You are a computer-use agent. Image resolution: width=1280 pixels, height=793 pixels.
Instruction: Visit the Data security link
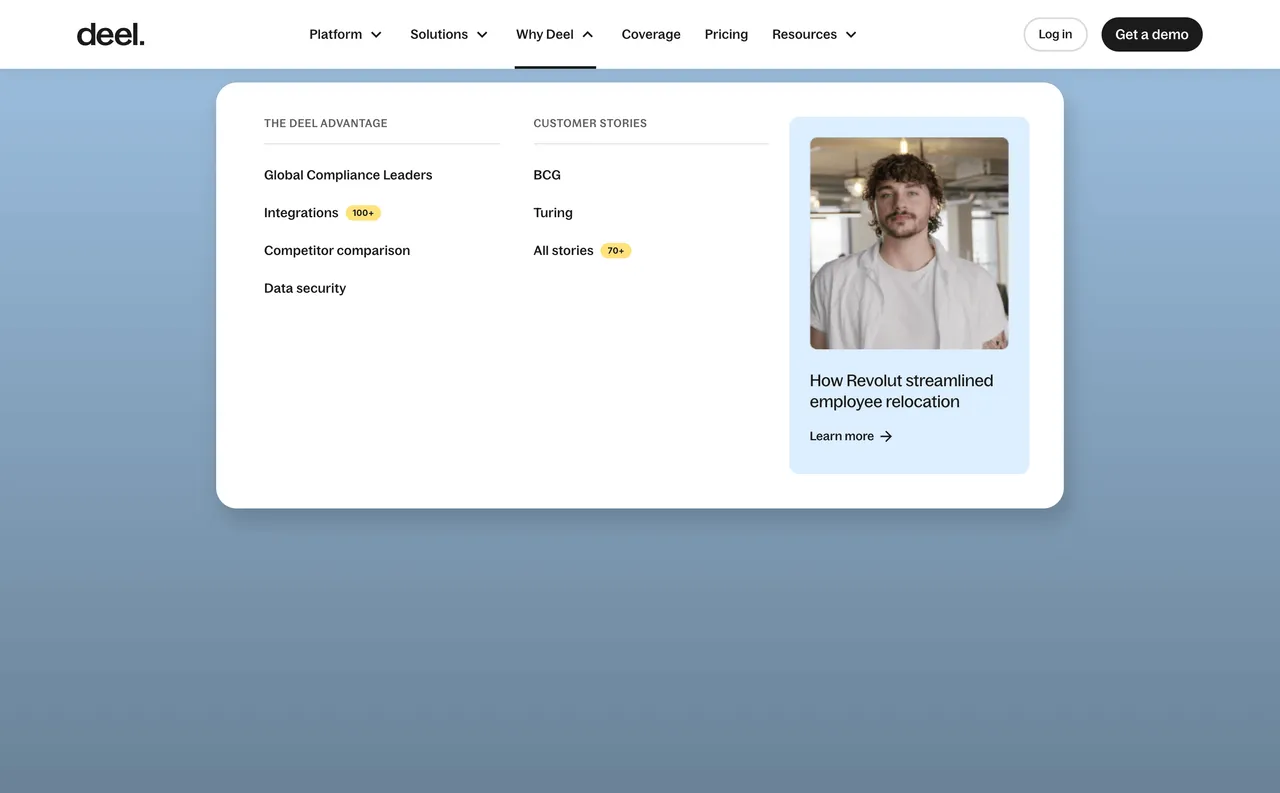tap(305, 288)
